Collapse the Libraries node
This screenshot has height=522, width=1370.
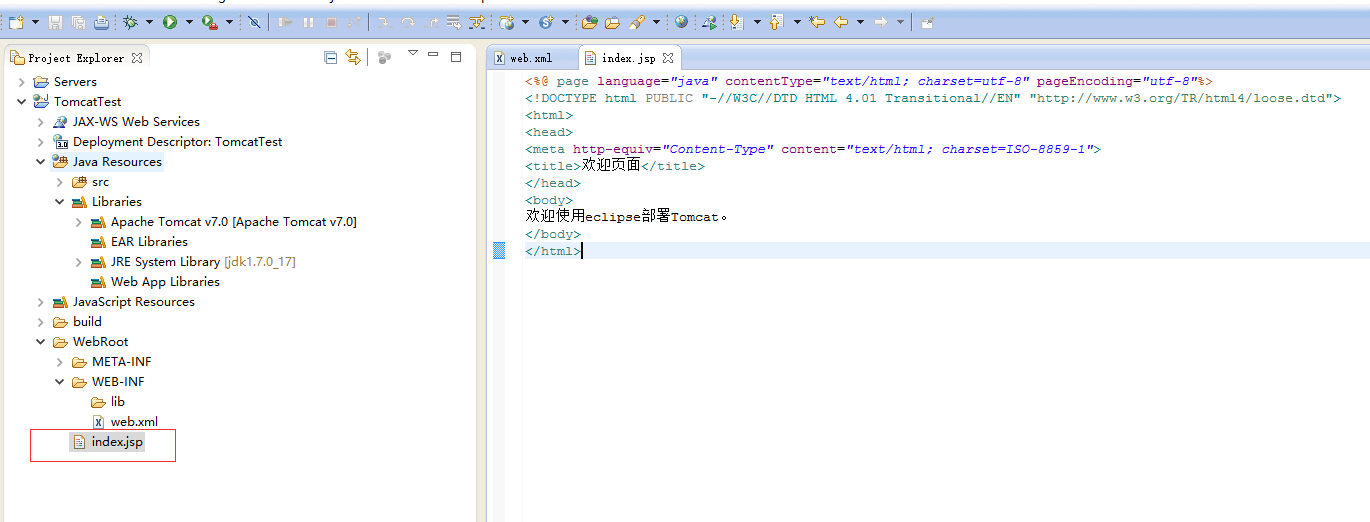coord(59,202)
